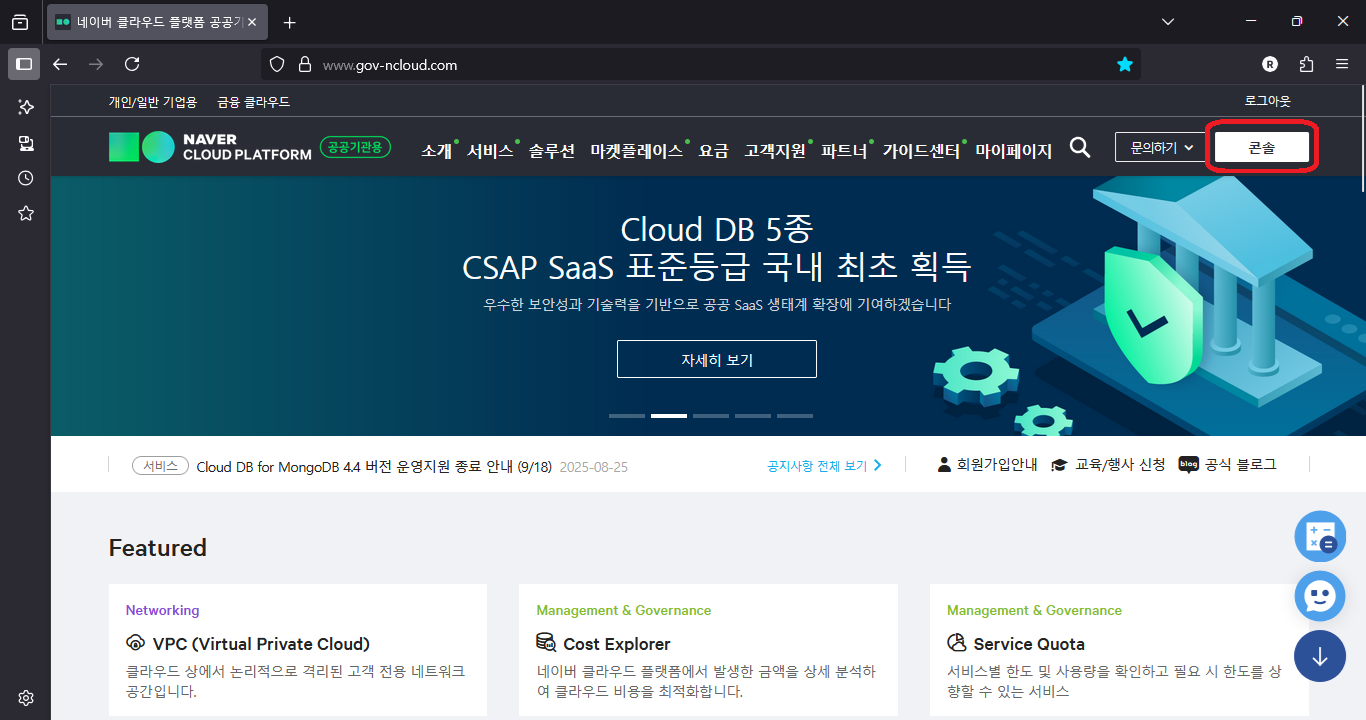Viewport: 1366px width, 720px height.
Task: Bookmark star icon in address bar
Action: point(1125,65)
